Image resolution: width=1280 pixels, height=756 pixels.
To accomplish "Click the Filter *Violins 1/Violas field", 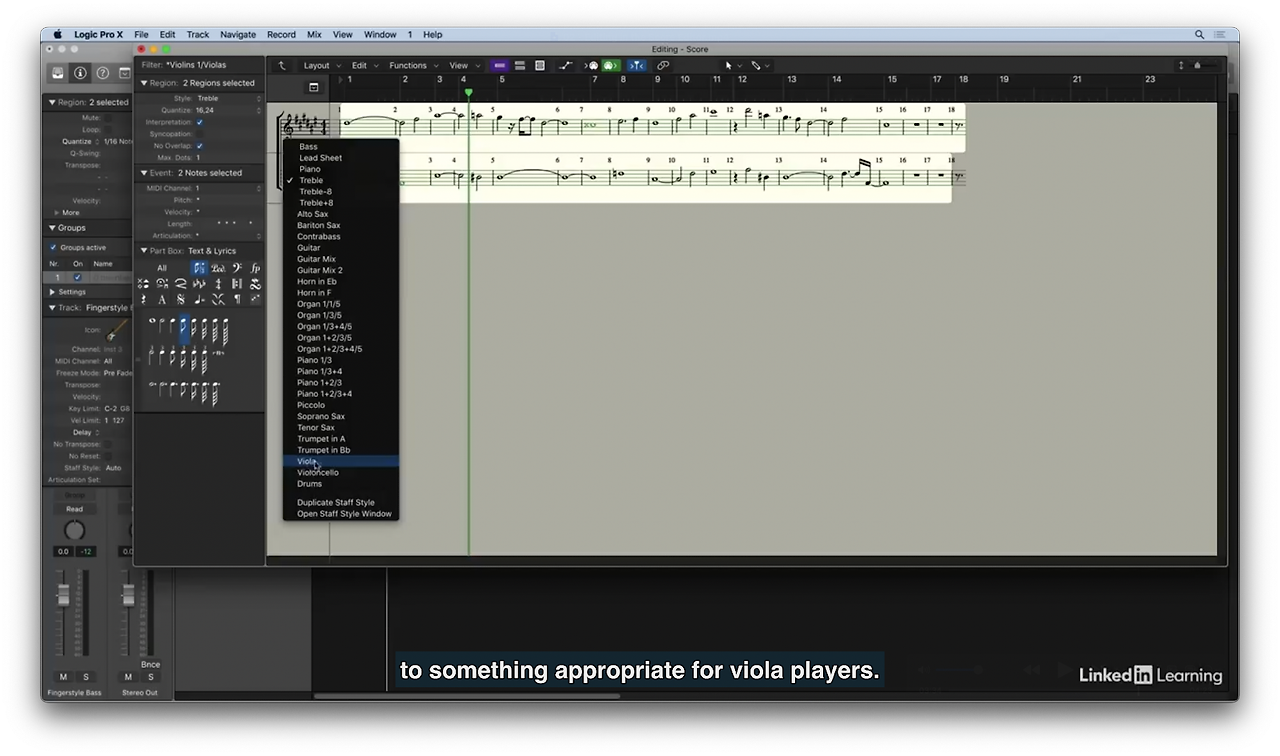I will pyautogui.click(x=199, y=65).
